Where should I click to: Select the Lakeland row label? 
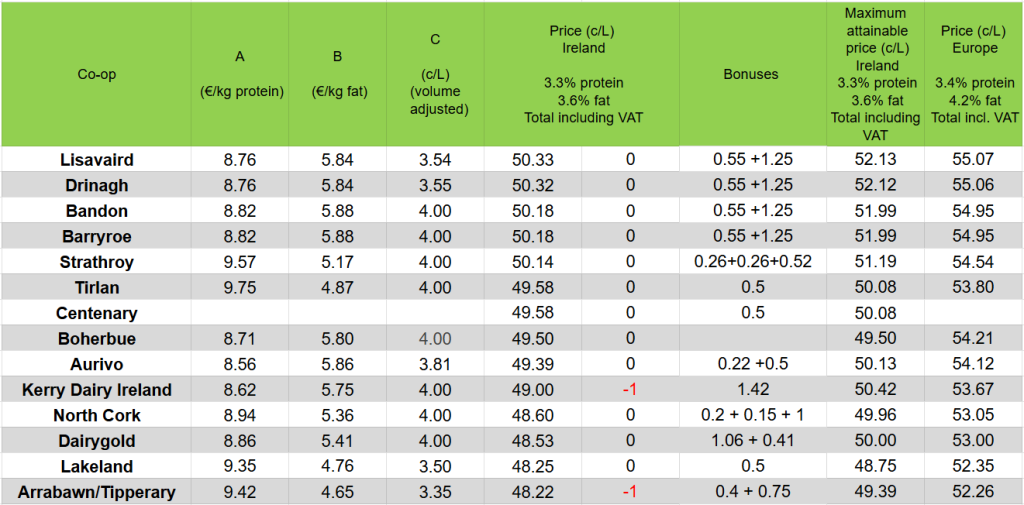point(96,466)
